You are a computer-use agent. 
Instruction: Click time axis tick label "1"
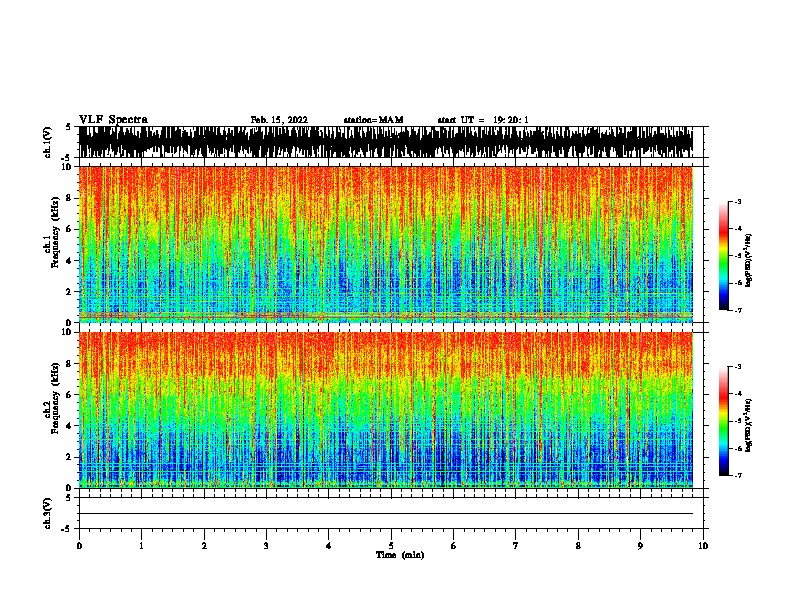[x=141, y=546]
